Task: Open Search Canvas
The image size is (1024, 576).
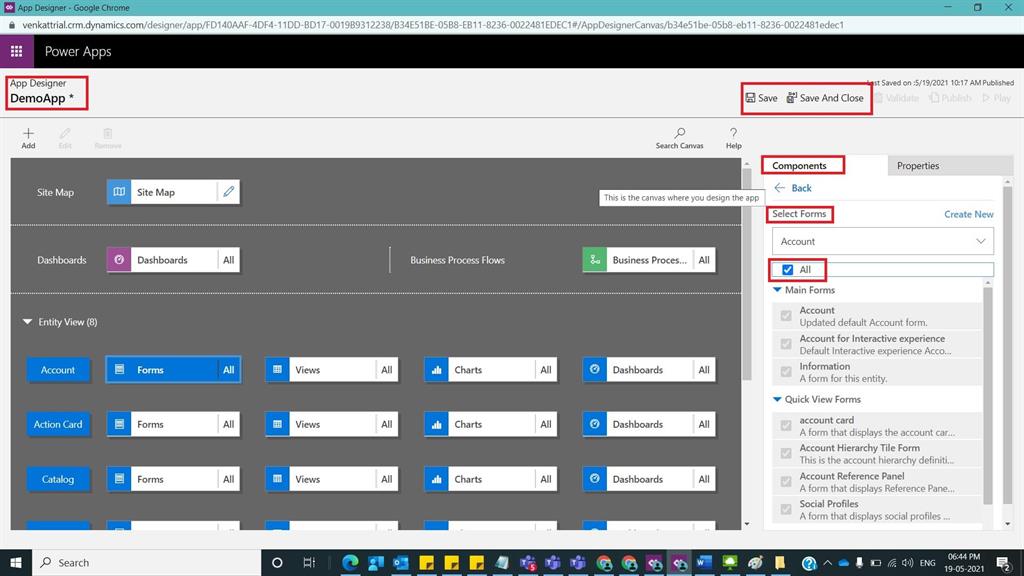Action: (679, 136)
